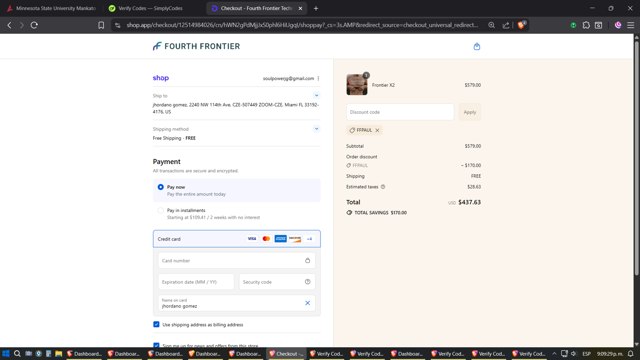Click the Discount code field
This screenshot has width=640, height=360.
pyautogui.click(x=400, y=112)
